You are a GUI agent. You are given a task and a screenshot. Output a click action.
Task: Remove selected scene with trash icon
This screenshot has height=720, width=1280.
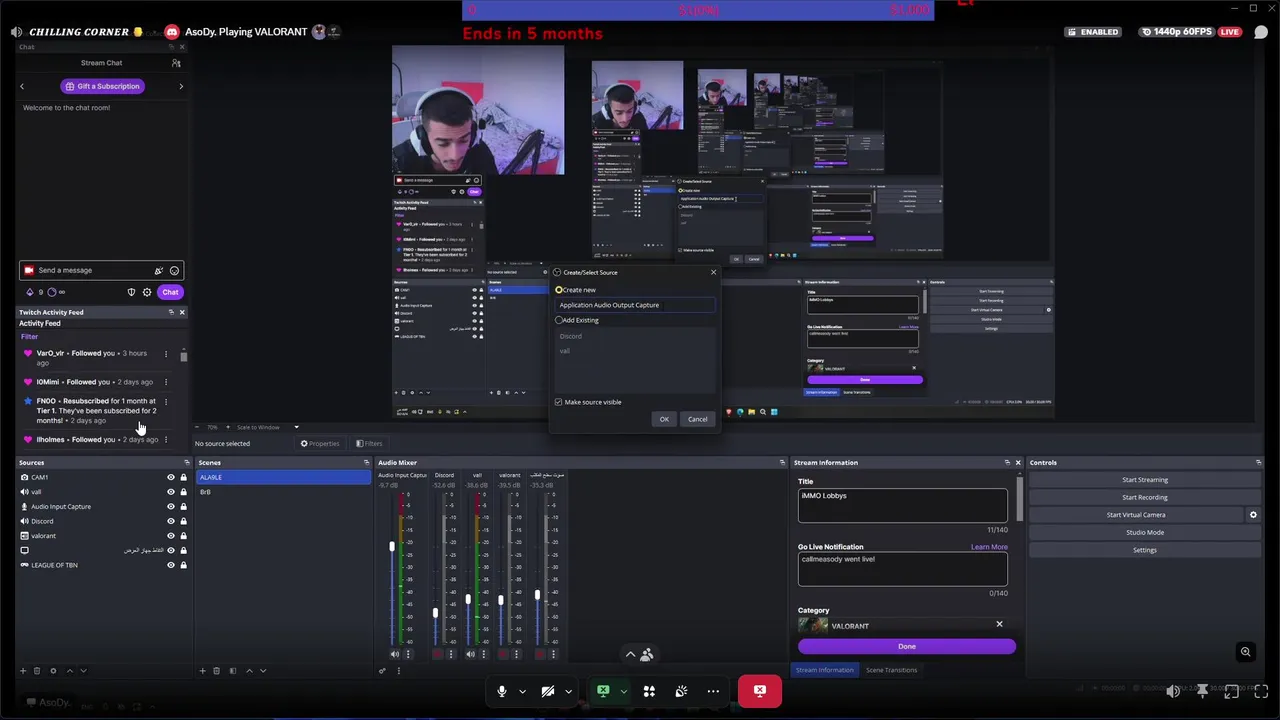click(x=216, y=671)
